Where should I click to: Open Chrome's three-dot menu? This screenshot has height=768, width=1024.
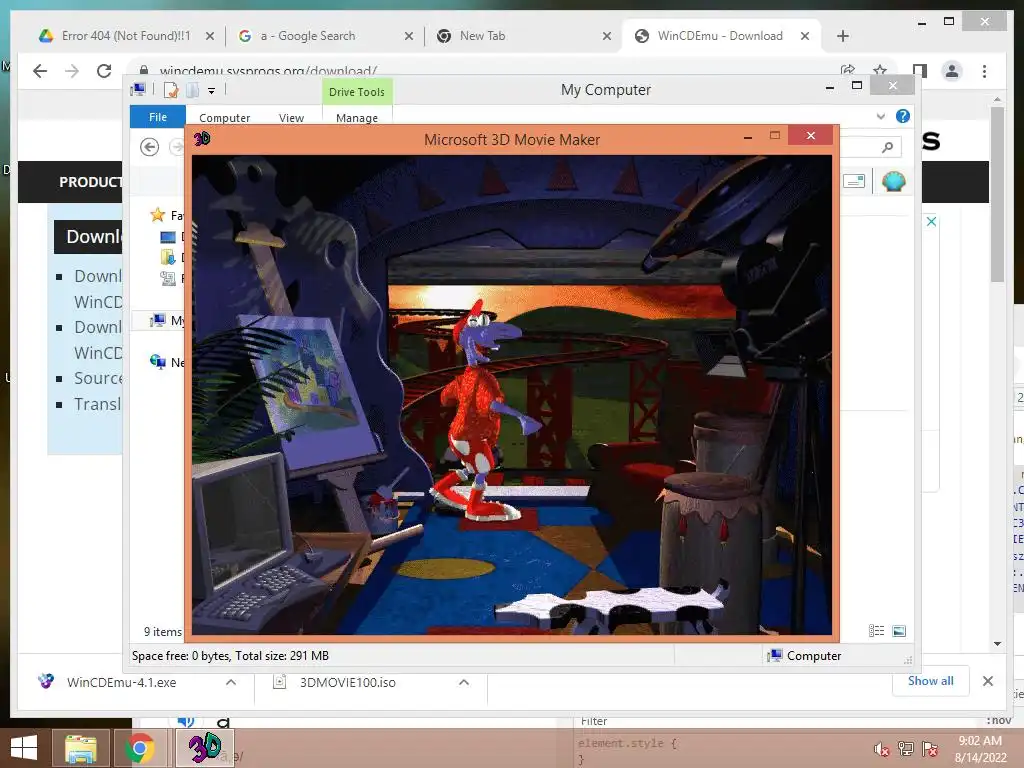(985, 71)
